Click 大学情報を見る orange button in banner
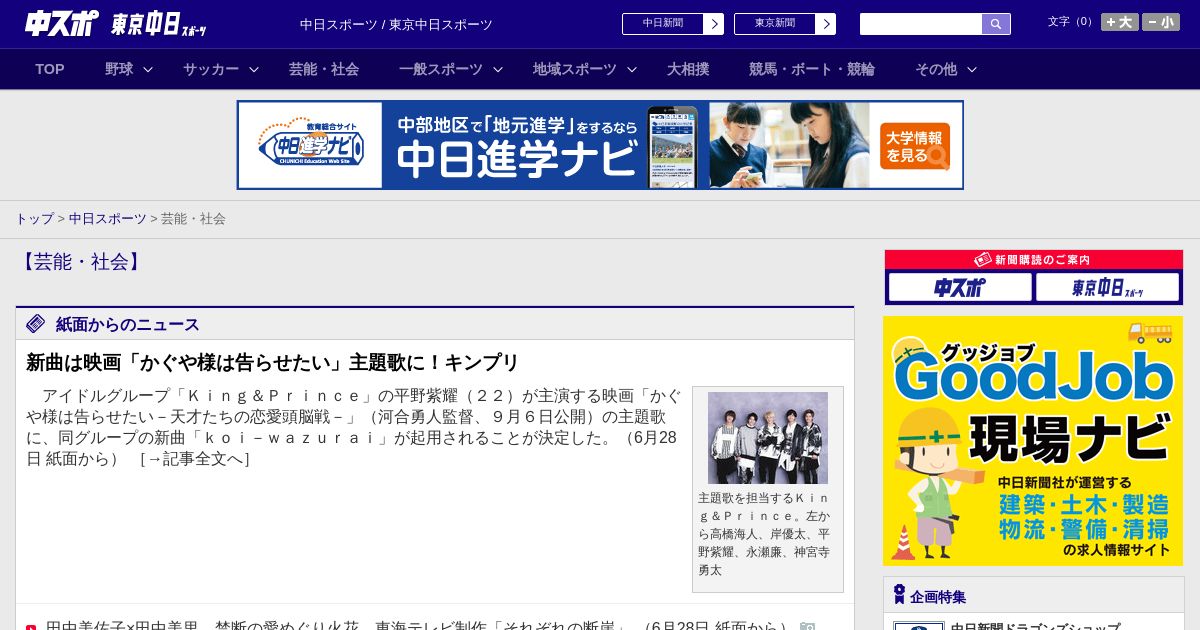This screenshot has width=1200, height=630. point(915,146)
